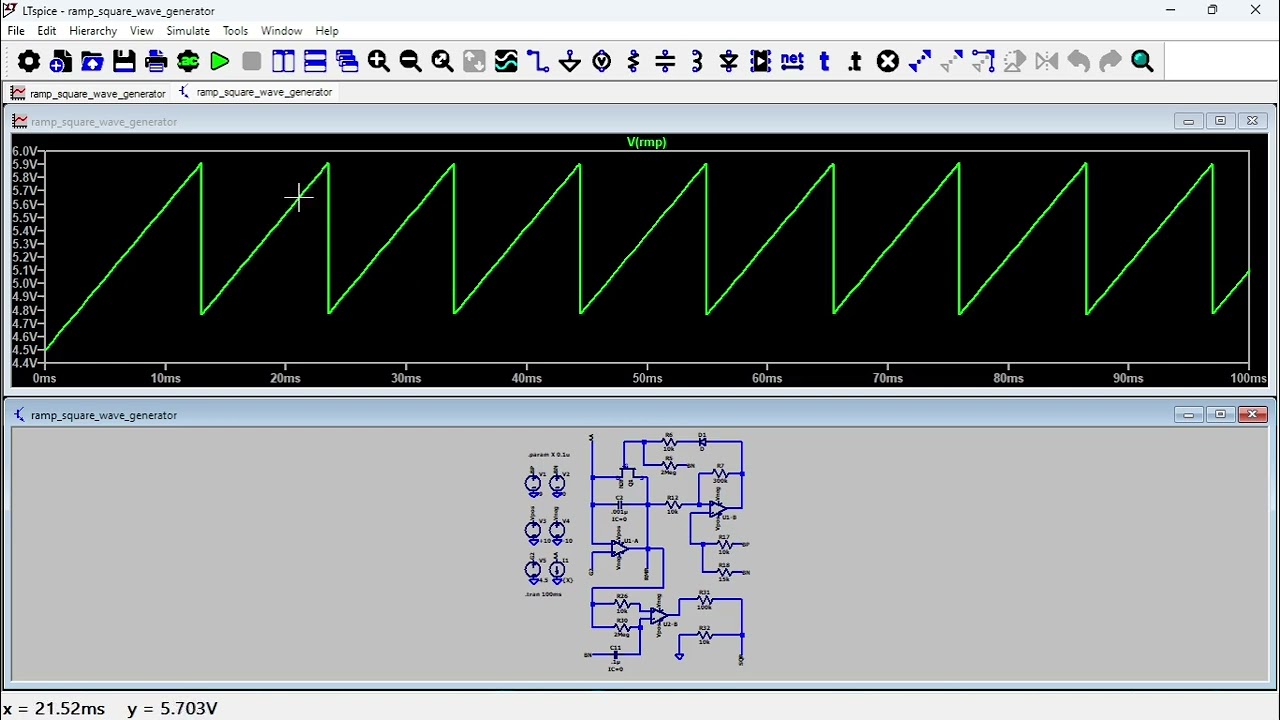Select the Zoom In magnifier icon

tap(379, 62)
